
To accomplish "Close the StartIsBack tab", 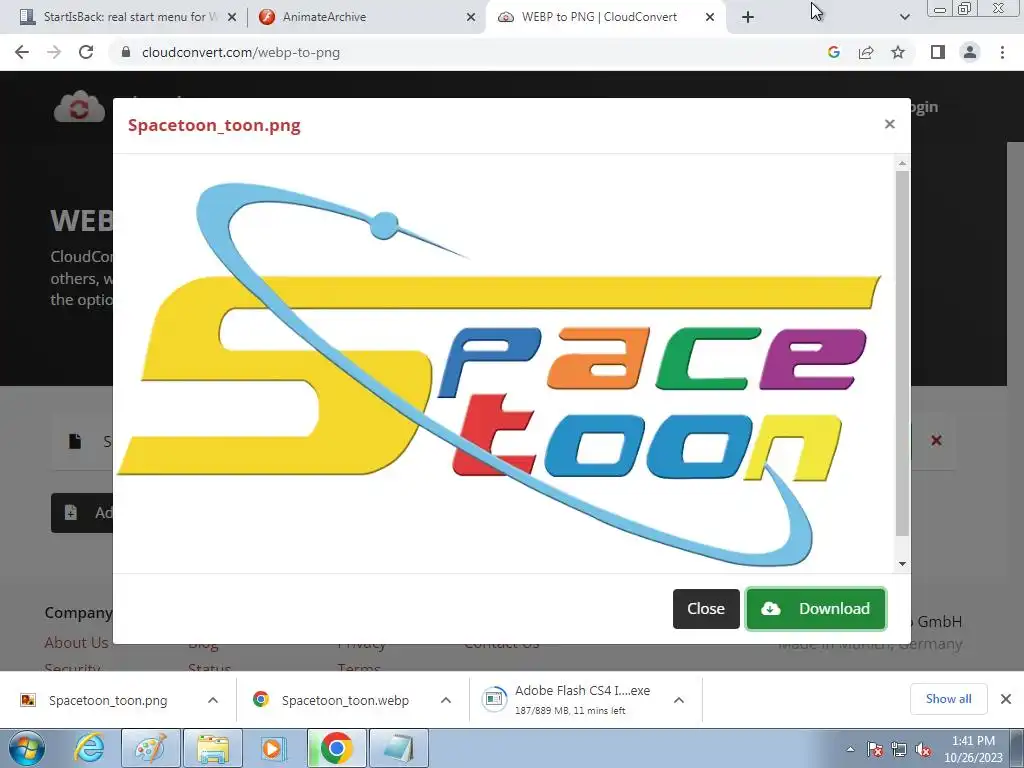I will pos(232,18).
